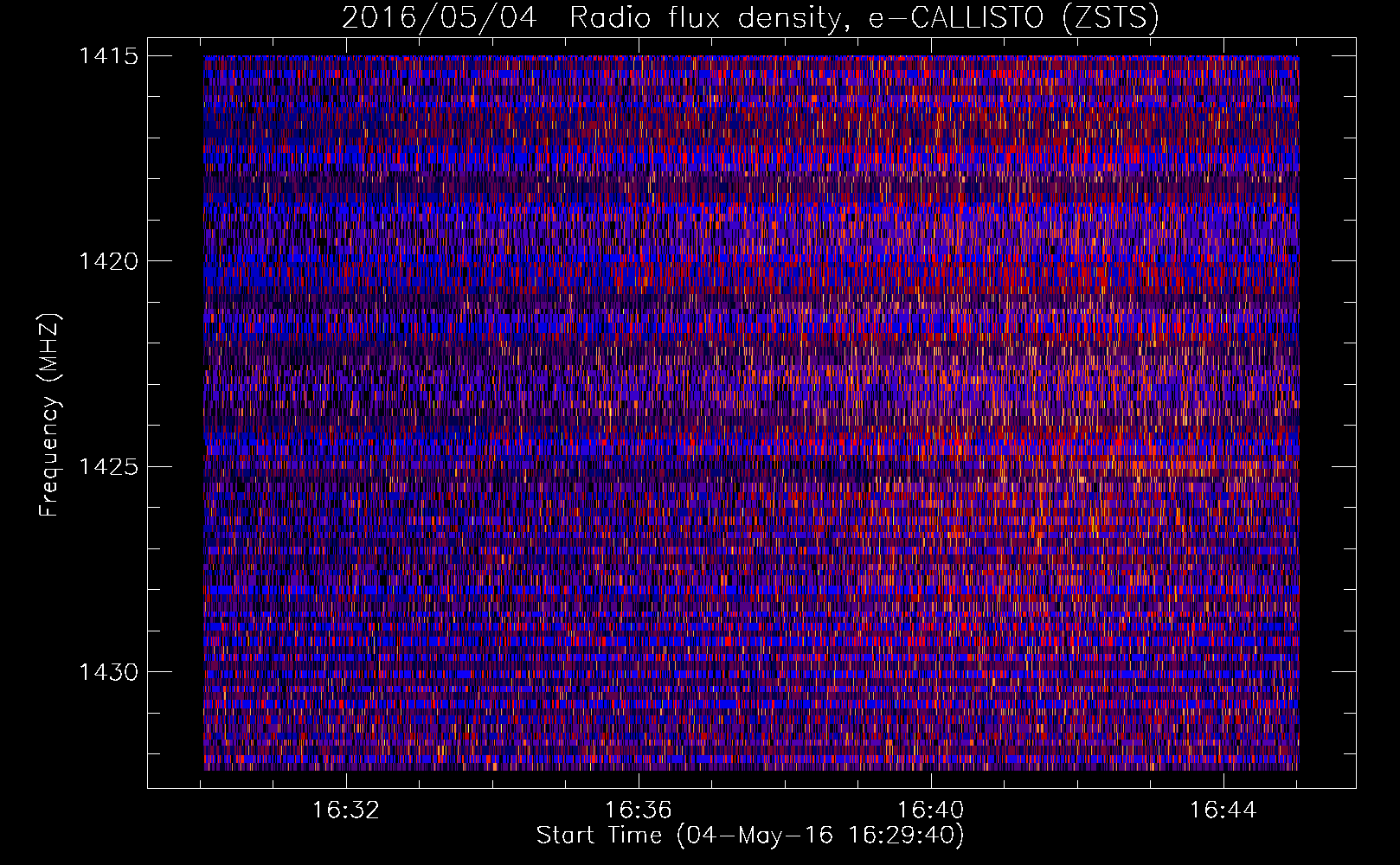Viewport: 1400px width, 865px height.
Task: Select the 1425 frequency axis label
Action: coord(108,467)
